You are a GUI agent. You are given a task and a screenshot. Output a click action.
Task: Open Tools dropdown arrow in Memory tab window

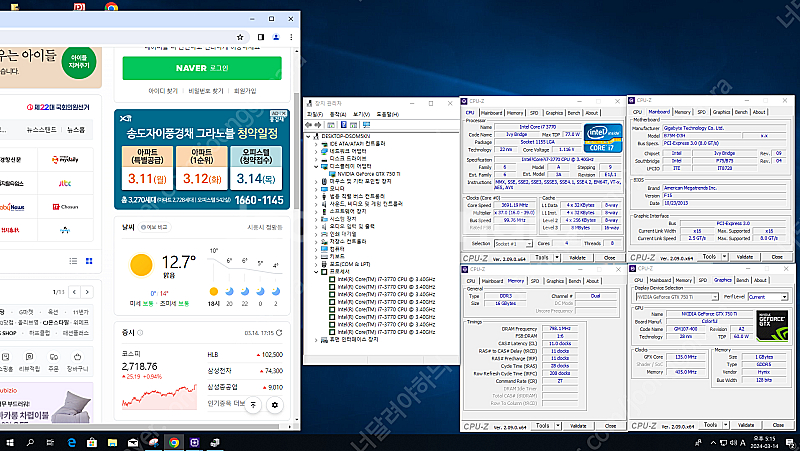pyautogui.click(x=558, y=425)
